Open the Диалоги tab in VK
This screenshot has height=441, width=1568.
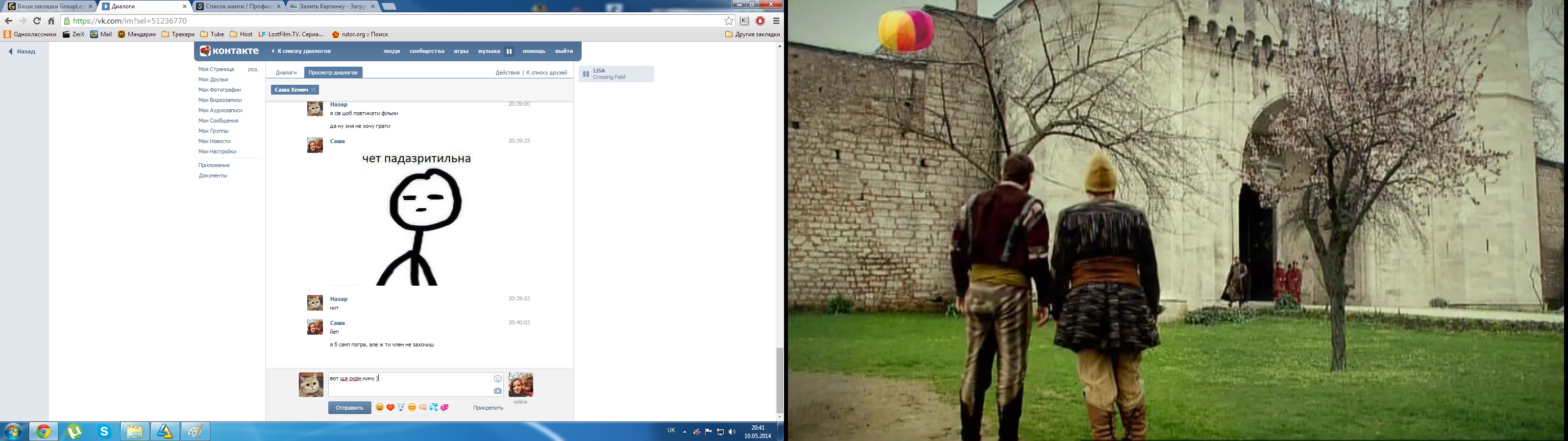(286, 73)
